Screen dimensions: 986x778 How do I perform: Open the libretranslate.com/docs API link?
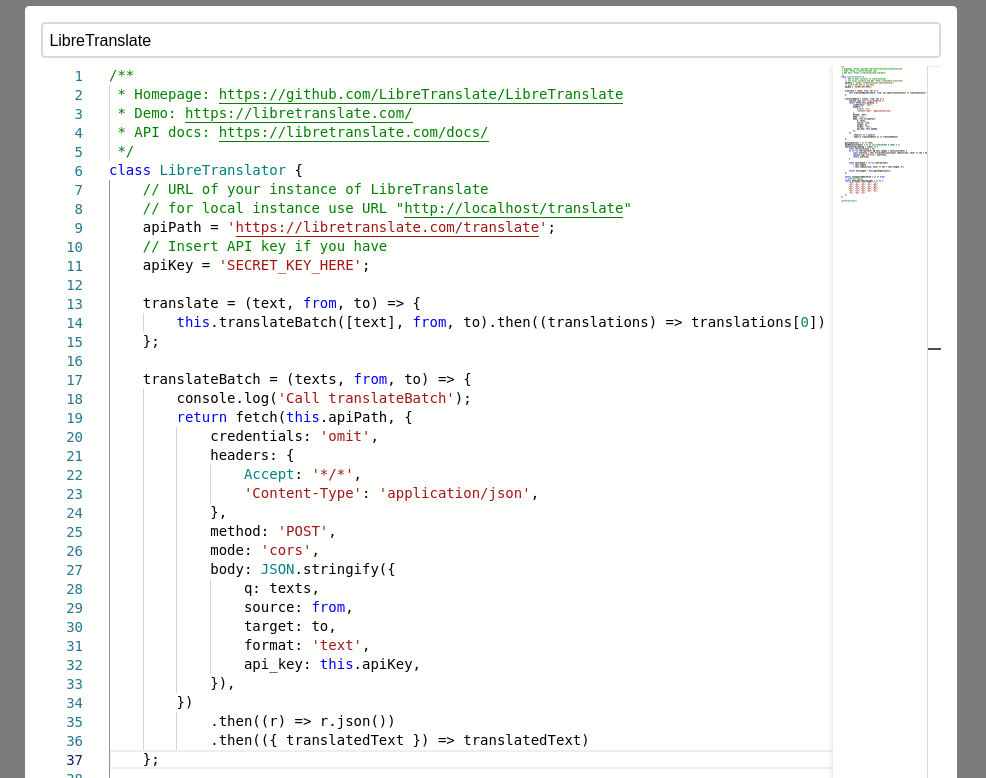[353, 132]
